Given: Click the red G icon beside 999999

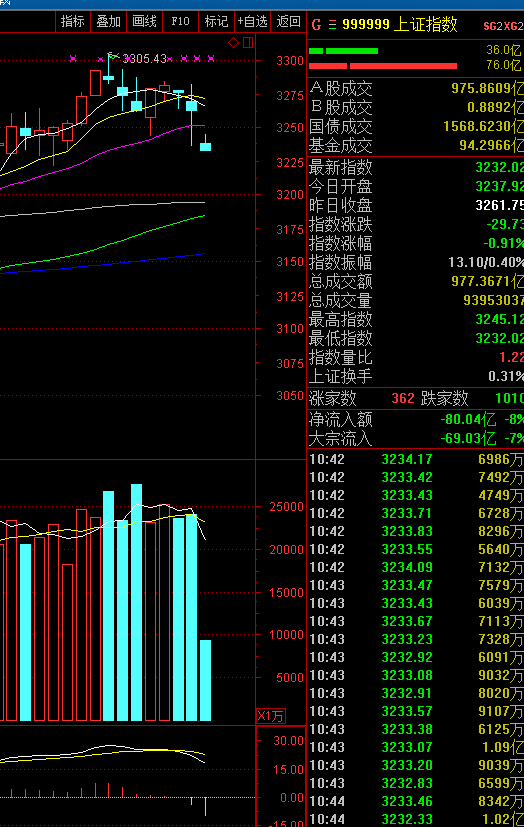Looking at the screenshot, I should (316, 25).
